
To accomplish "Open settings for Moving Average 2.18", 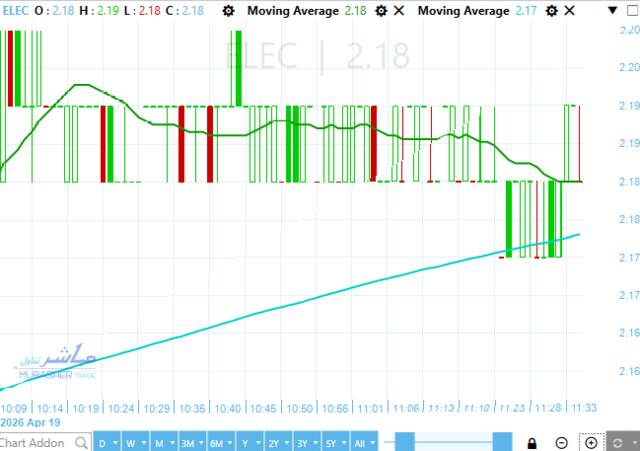I will coord(380,10).
